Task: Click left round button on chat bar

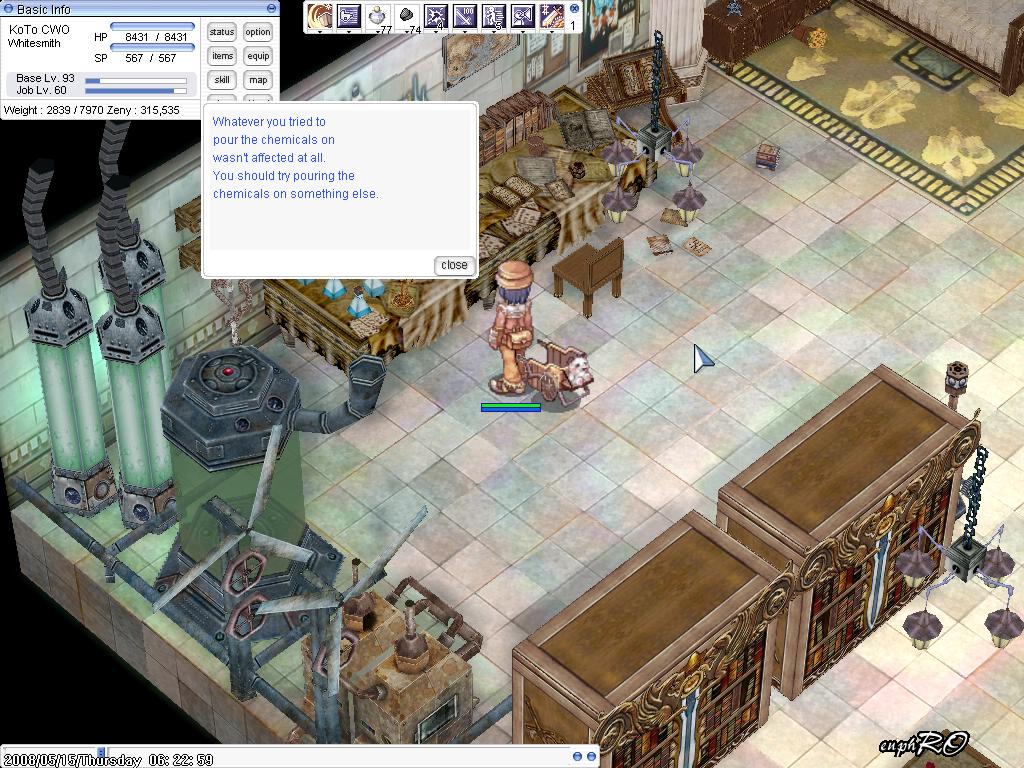Action: pyautogui.click(x=577, y=756)
